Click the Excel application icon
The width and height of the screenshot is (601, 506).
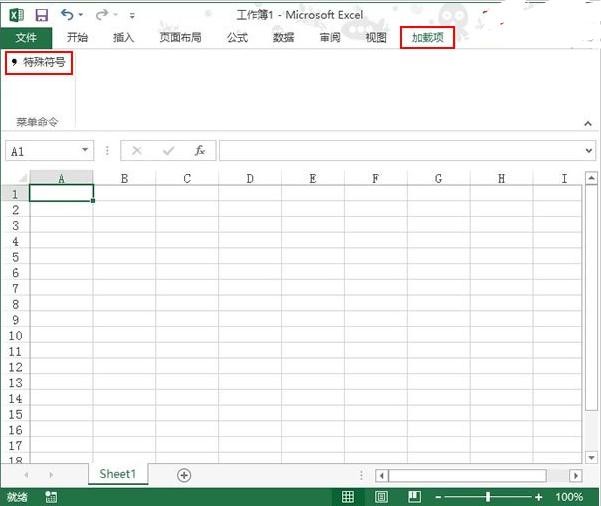click(x=16, y=15)
